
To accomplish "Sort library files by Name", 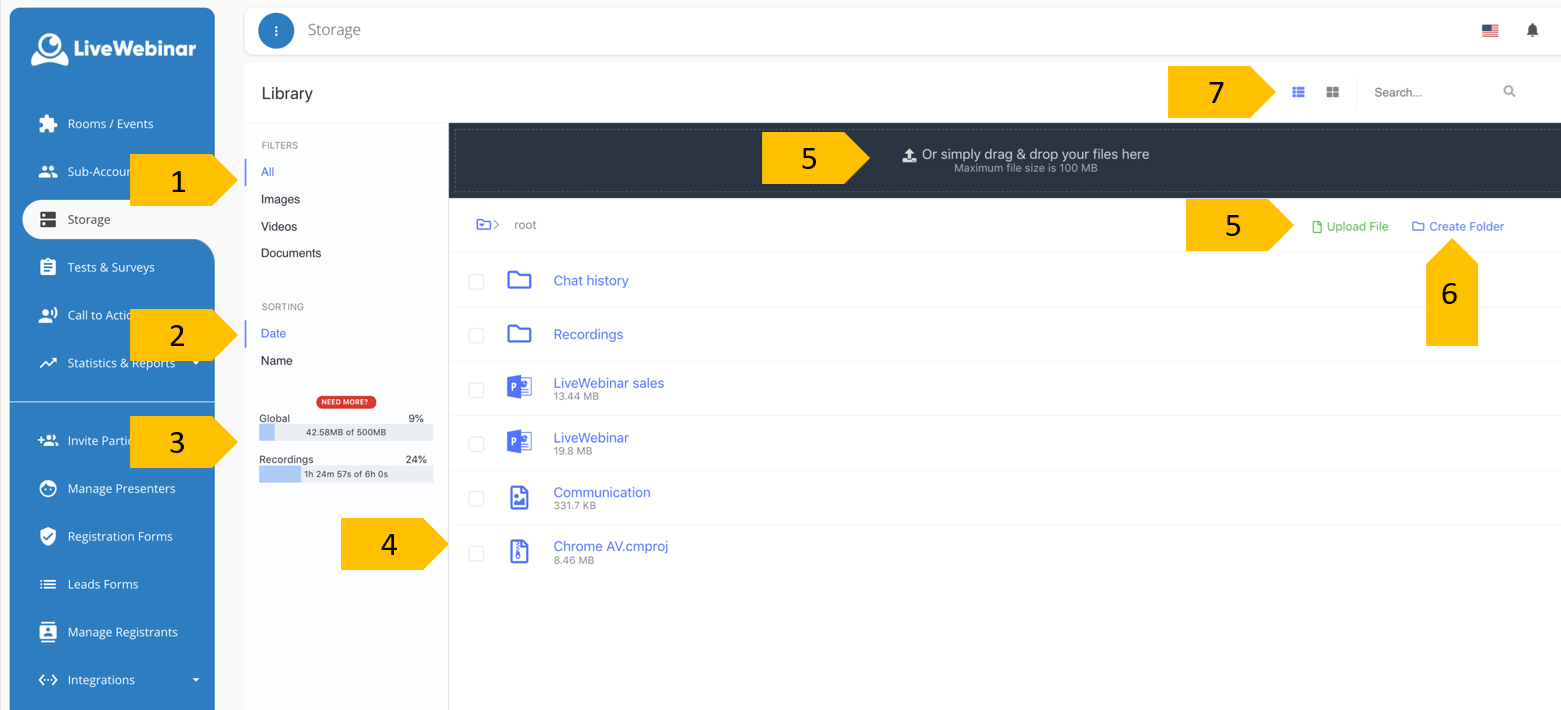I will pyautogui.click(x=277, y=360).
